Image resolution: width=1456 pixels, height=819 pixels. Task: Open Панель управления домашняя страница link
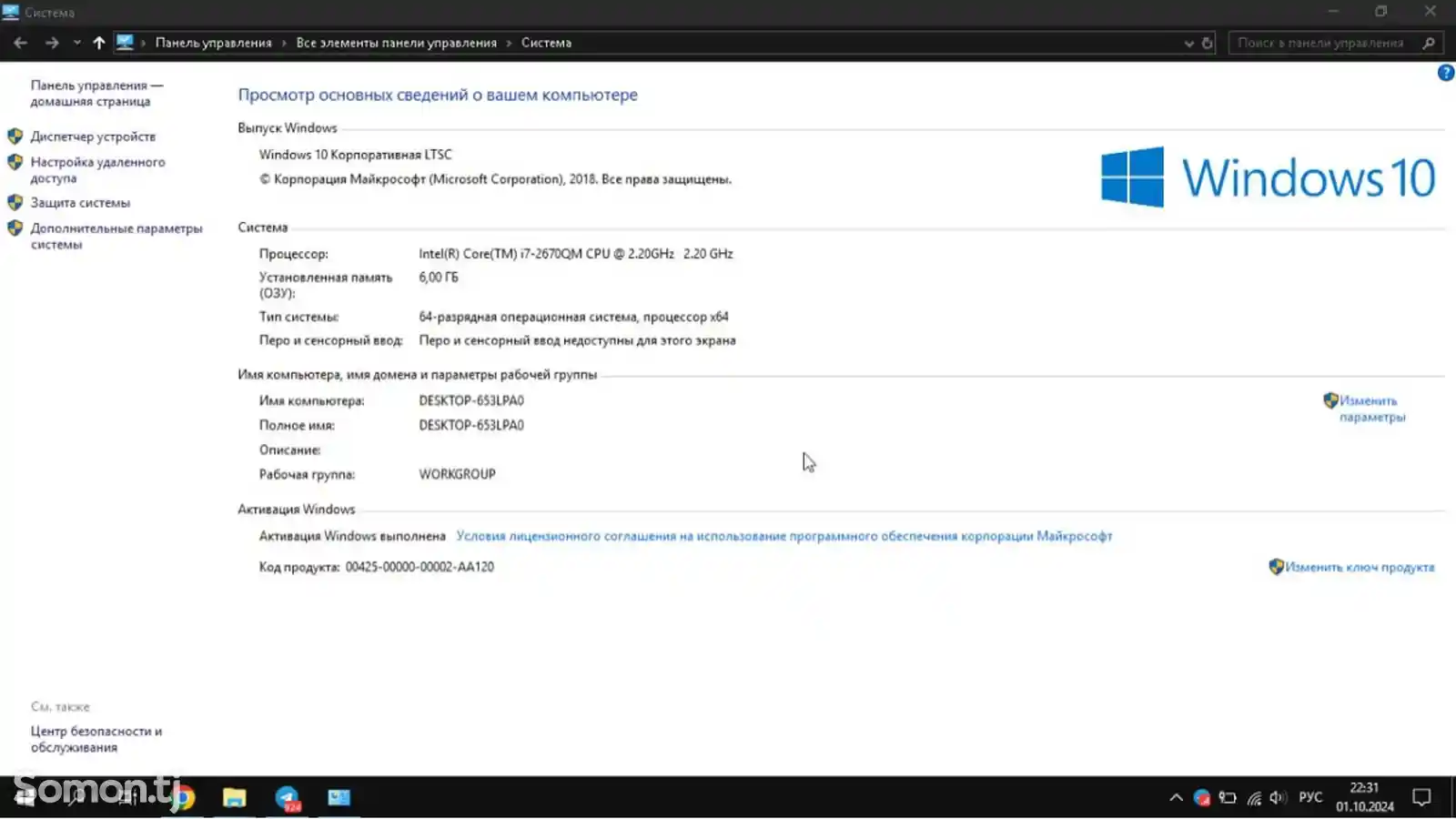pos(96,93)
